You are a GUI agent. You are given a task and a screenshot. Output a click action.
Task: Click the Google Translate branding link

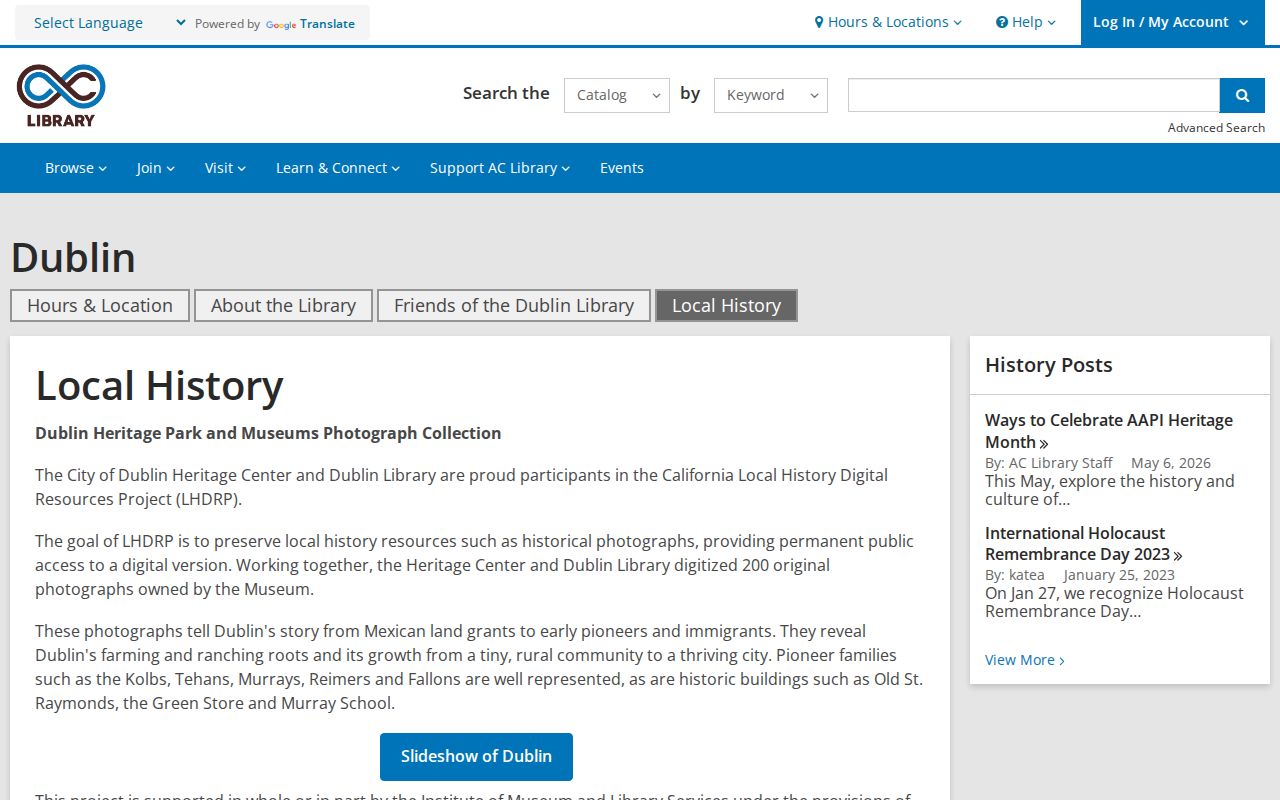[x=310, y=24]
